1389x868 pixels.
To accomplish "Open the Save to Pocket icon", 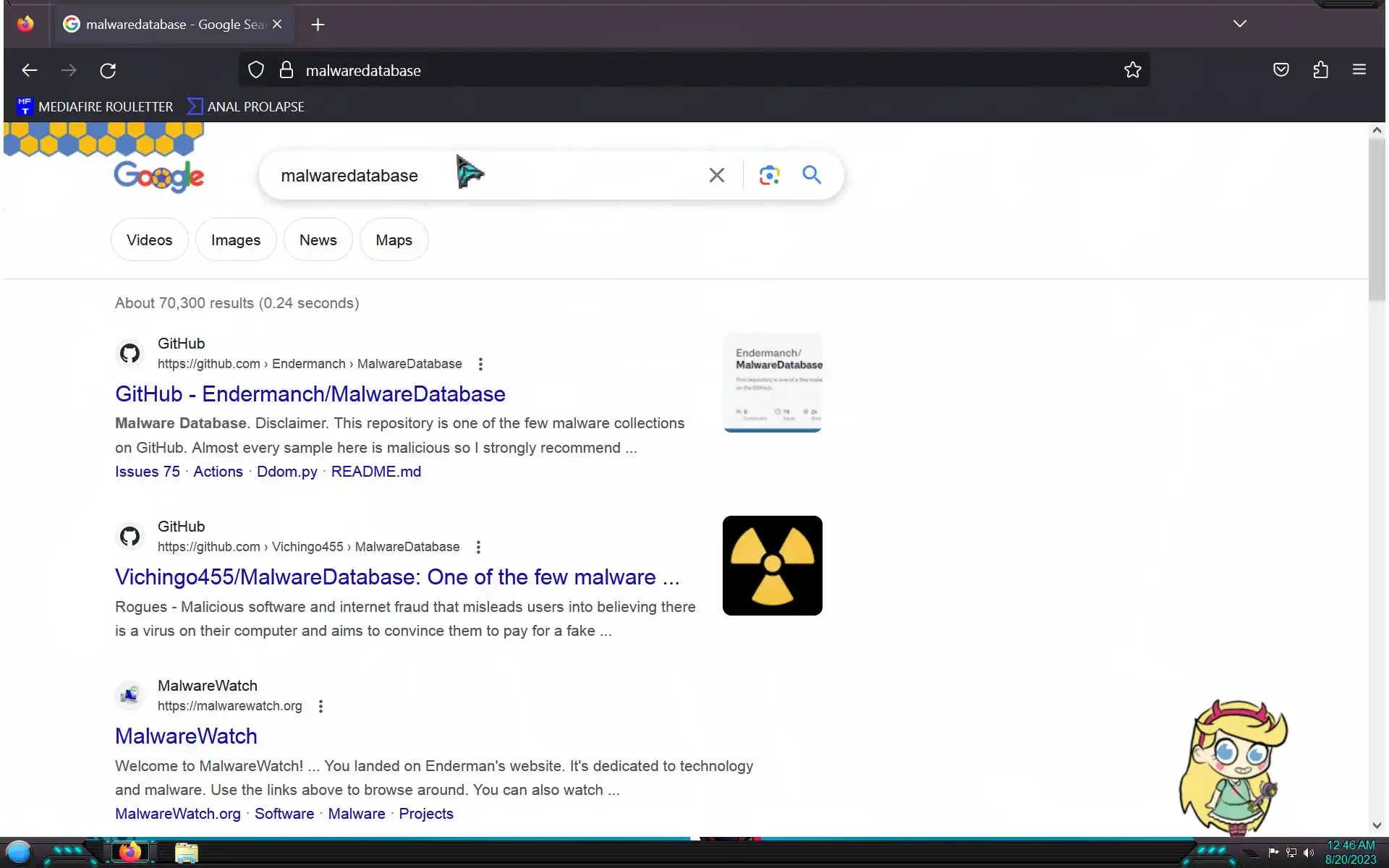I will (x=1280, y=70).
